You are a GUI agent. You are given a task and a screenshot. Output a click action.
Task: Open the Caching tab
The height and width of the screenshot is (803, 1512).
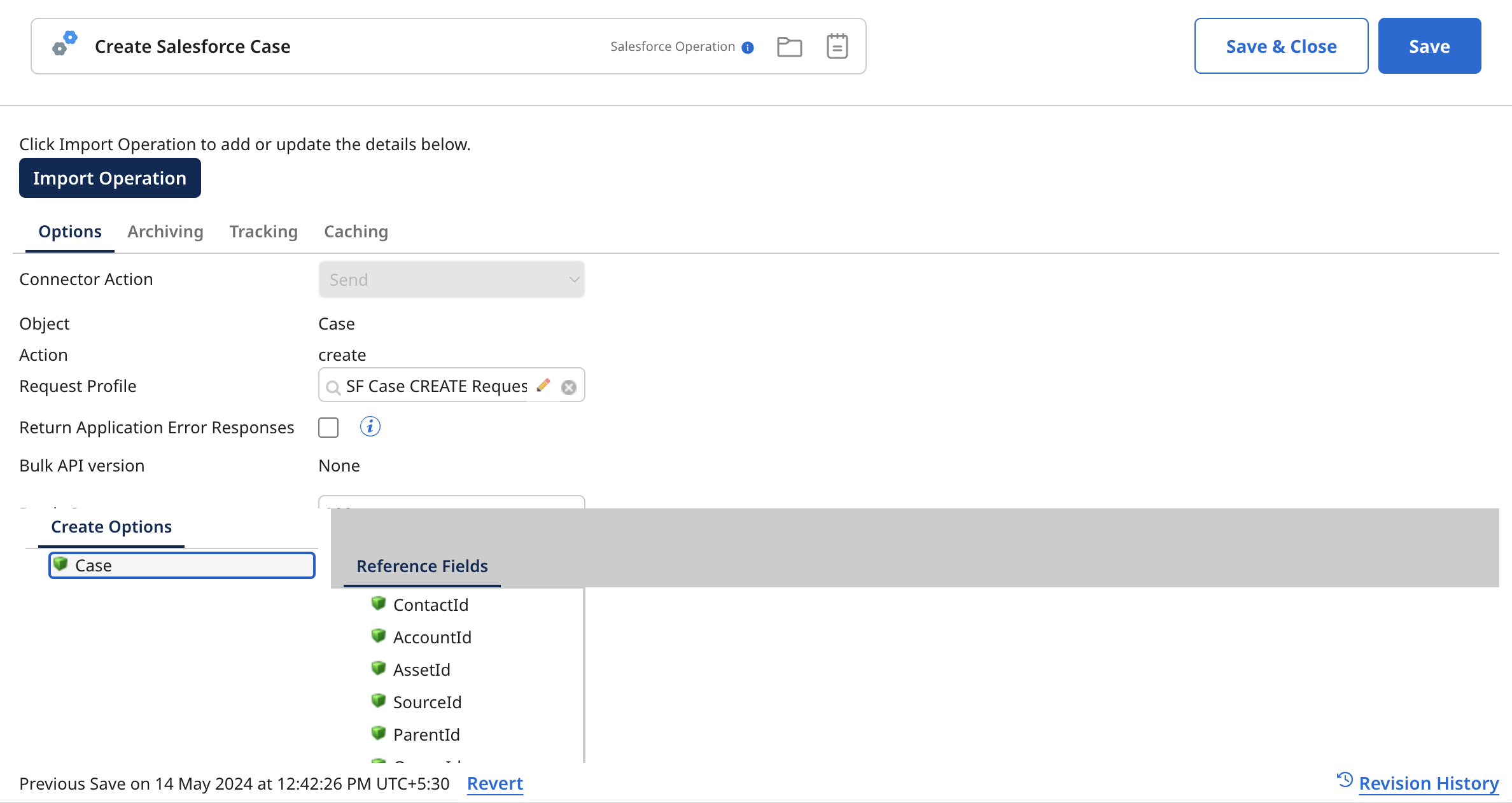pos(356,232)
